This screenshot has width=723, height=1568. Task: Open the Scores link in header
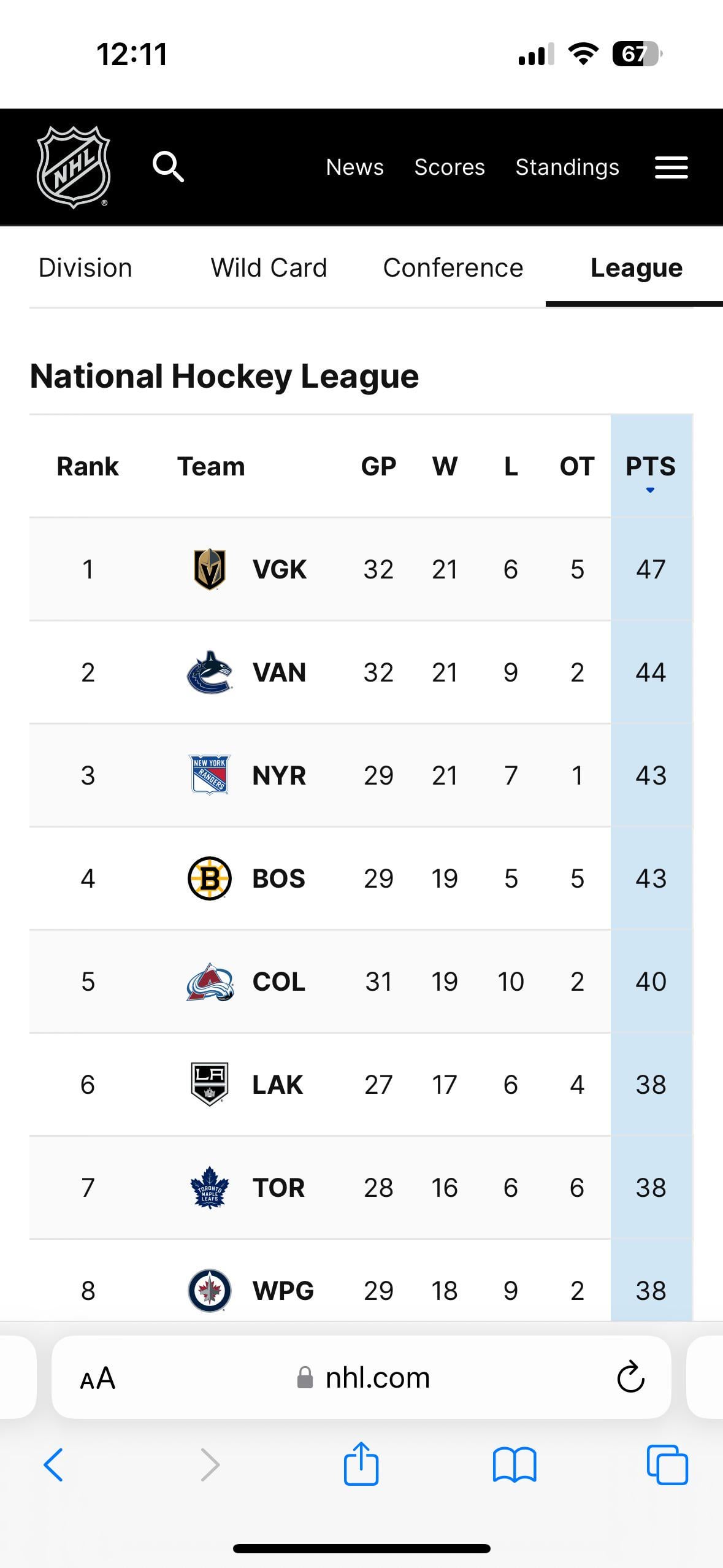point(449,167)
